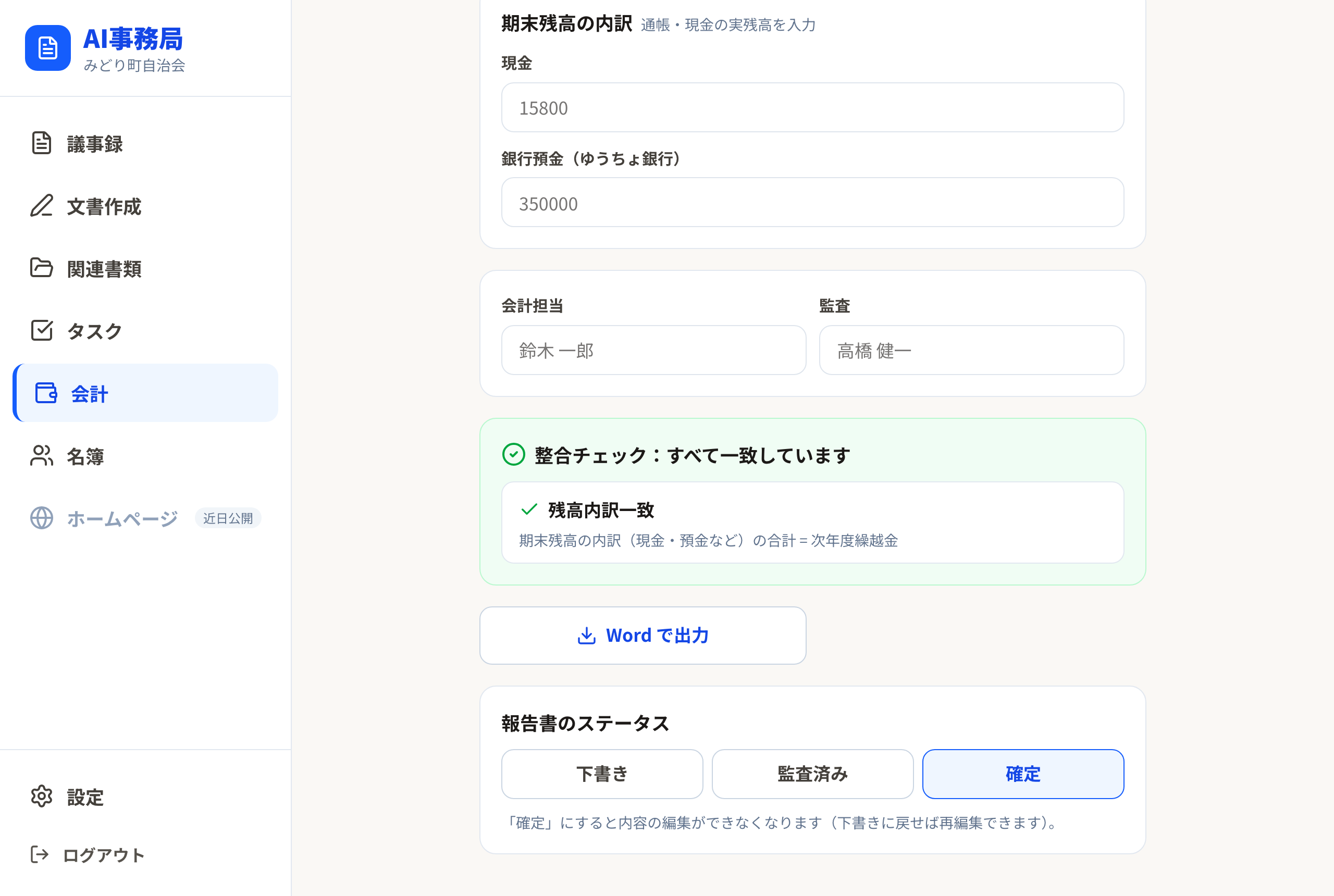The height and width of the screenshot is (896, 1334).
Task: Click the green circle check icon beside 整合チェック
Action: 513,455
